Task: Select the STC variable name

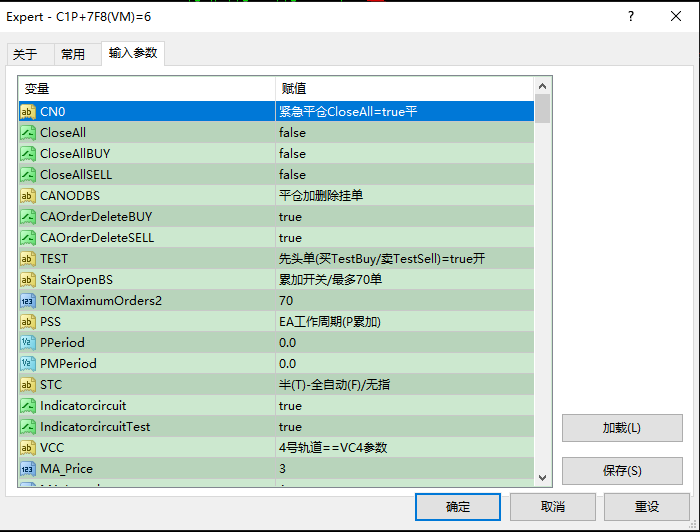Action: click(x=51, y=384)
